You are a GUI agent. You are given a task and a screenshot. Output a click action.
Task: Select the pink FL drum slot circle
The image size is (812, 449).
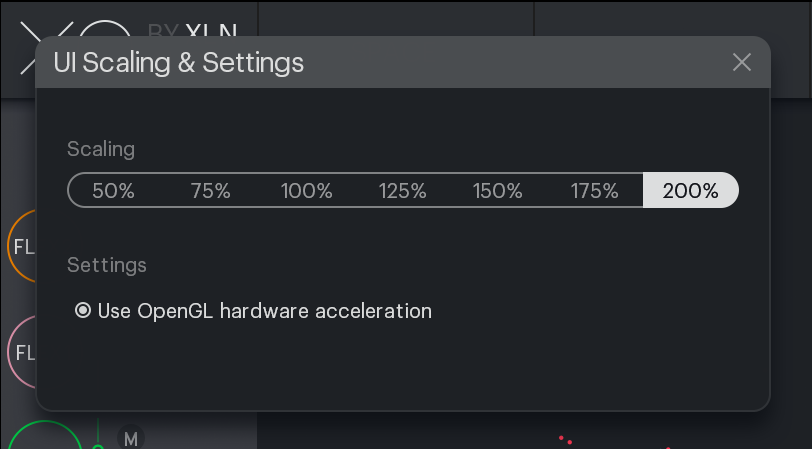[x=21, y=352]
